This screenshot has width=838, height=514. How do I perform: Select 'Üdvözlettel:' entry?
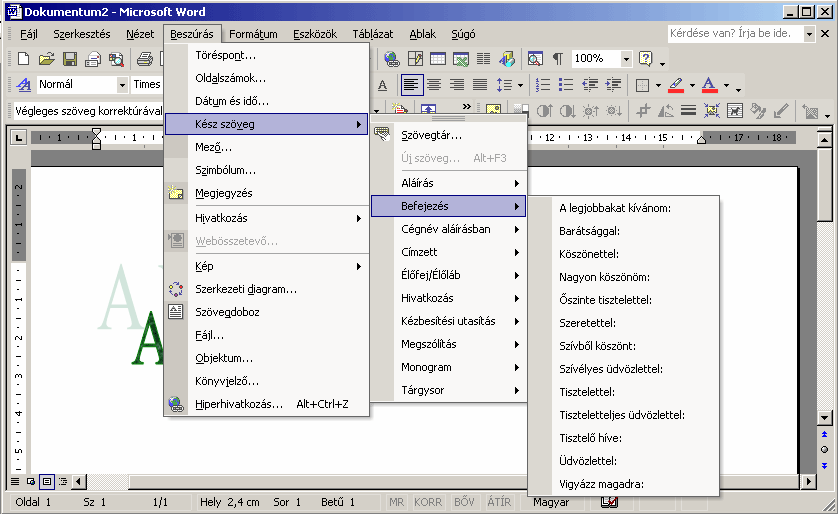click(x=623, y=461)
